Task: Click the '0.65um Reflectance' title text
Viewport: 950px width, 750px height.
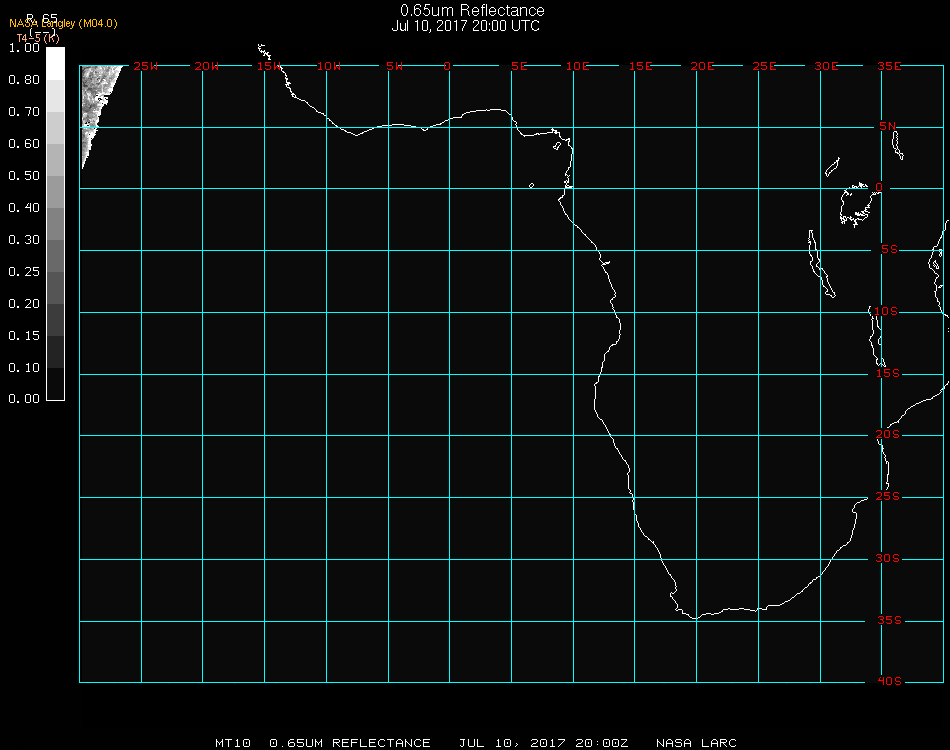Action: click(x=472, y=10)
